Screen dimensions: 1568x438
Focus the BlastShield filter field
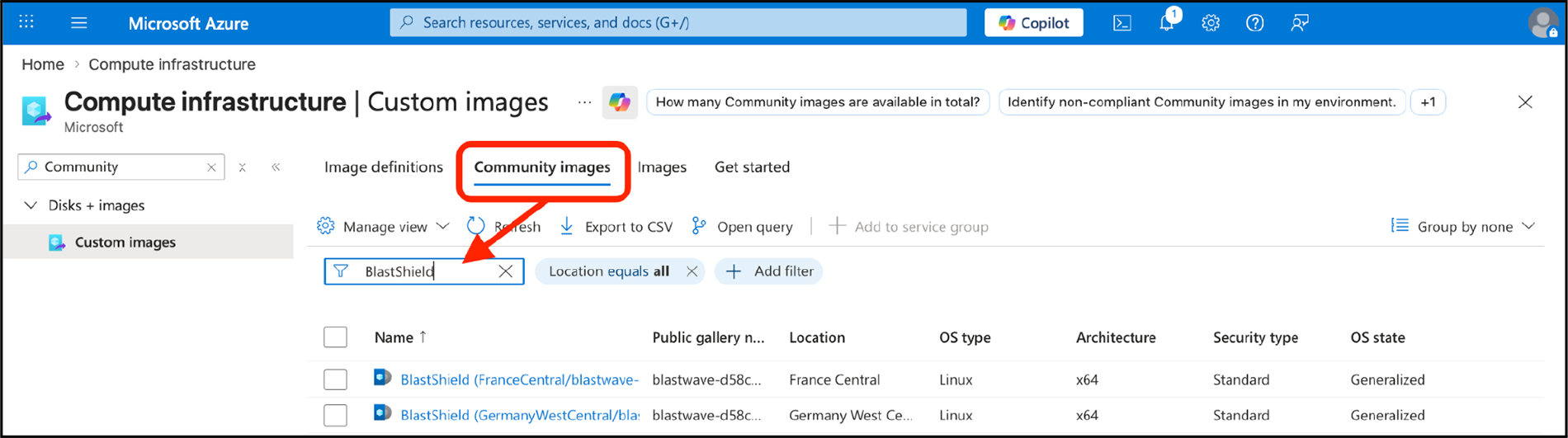coord(424,271)
